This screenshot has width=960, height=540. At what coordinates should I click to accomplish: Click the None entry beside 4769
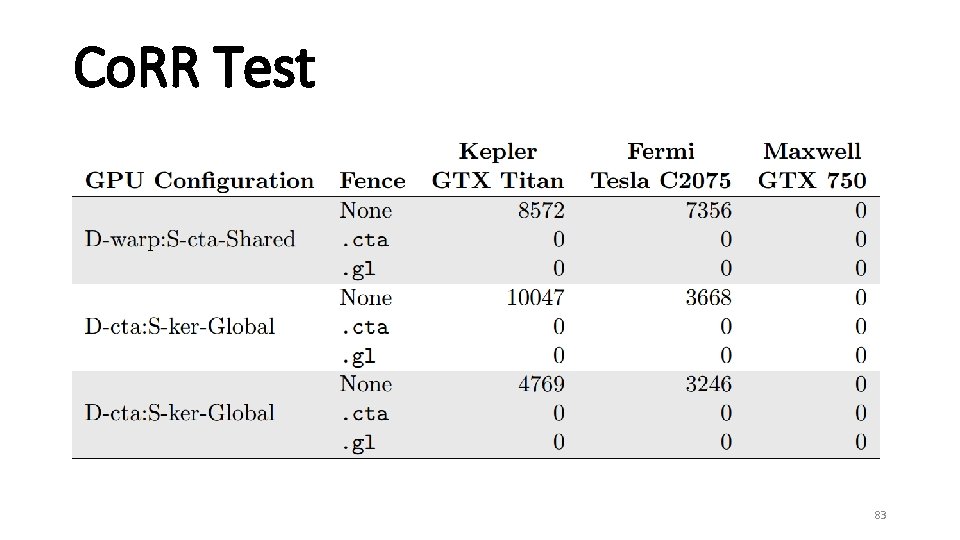[366, 384]
